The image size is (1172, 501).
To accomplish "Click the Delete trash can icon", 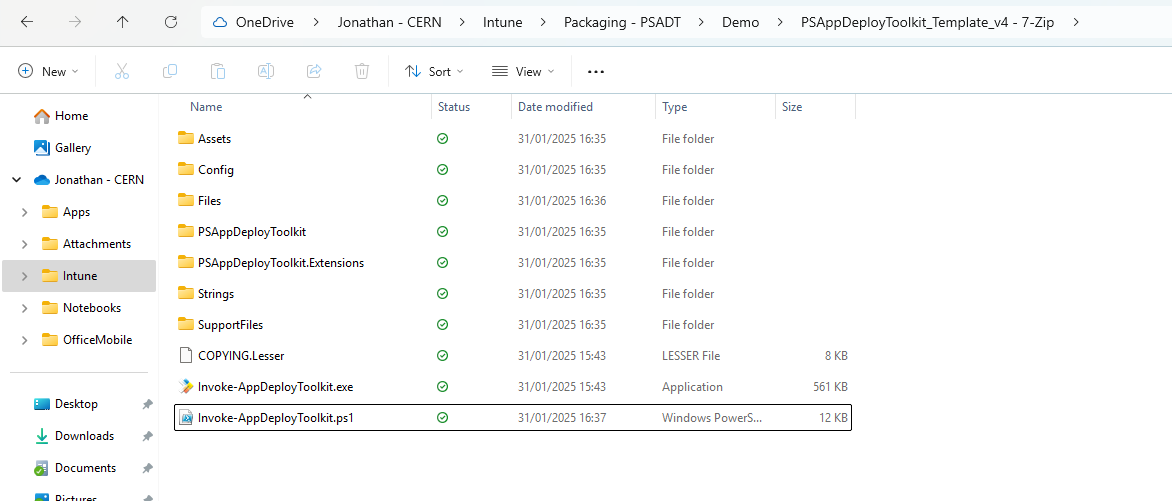I will [362, 71].
